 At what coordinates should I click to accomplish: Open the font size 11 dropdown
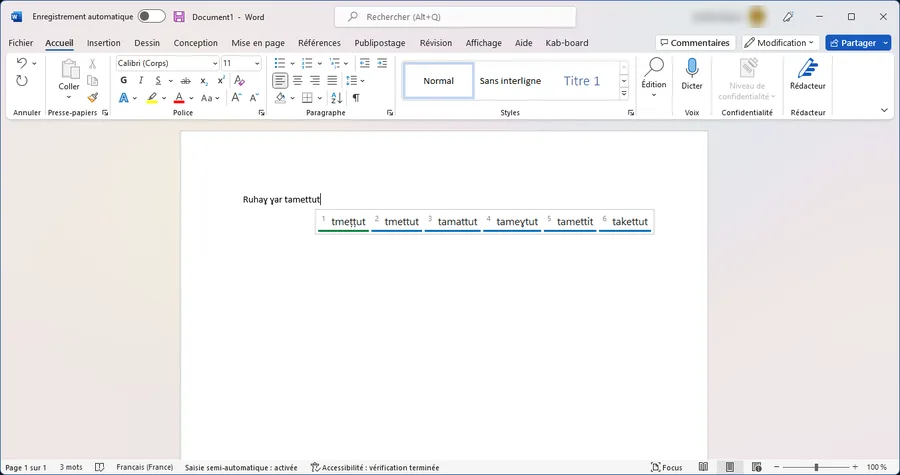(257, 63)
